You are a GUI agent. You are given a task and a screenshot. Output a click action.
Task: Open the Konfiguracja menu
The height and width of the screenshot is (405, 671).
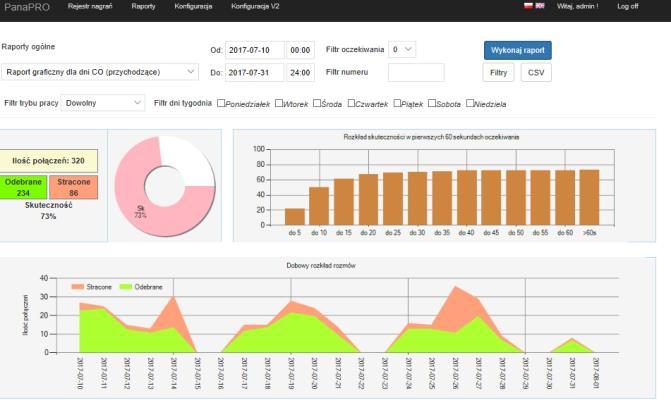point(193,6)
